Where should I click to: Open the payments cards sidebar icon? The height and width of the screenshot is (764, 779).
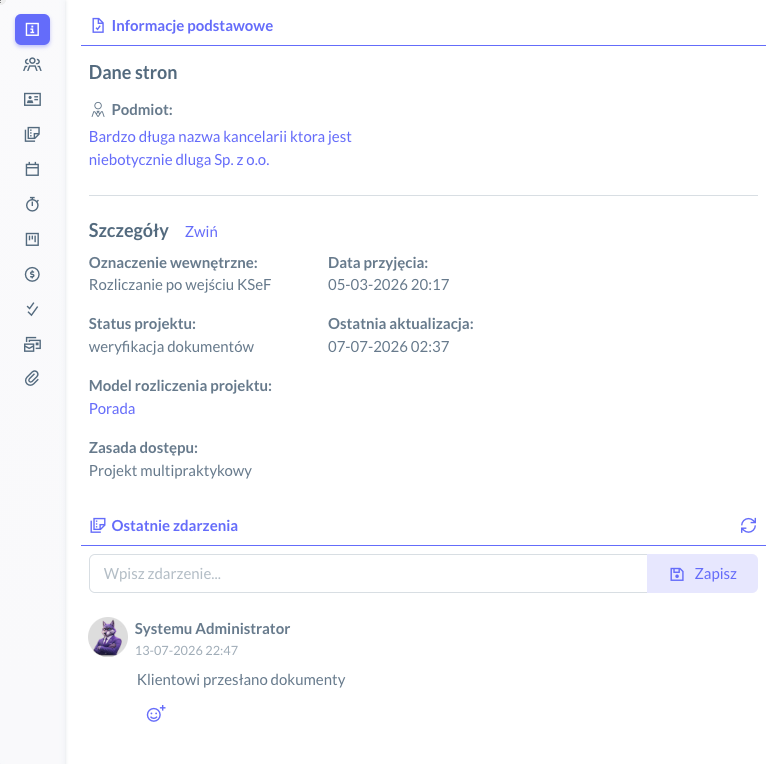coord(32,344)
